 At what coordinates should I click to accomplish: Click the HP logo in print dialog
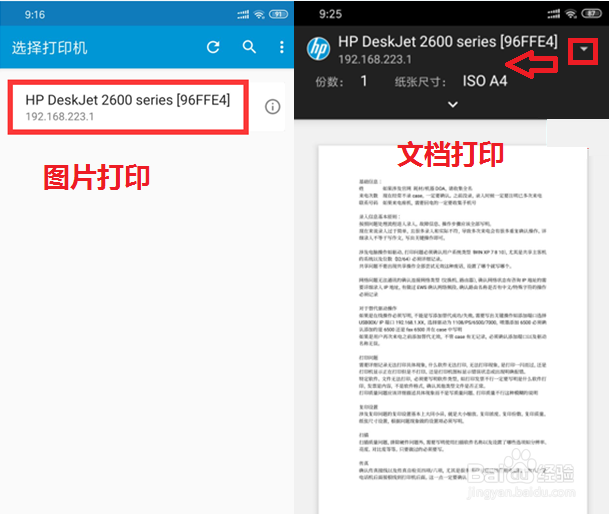point(318,49)
